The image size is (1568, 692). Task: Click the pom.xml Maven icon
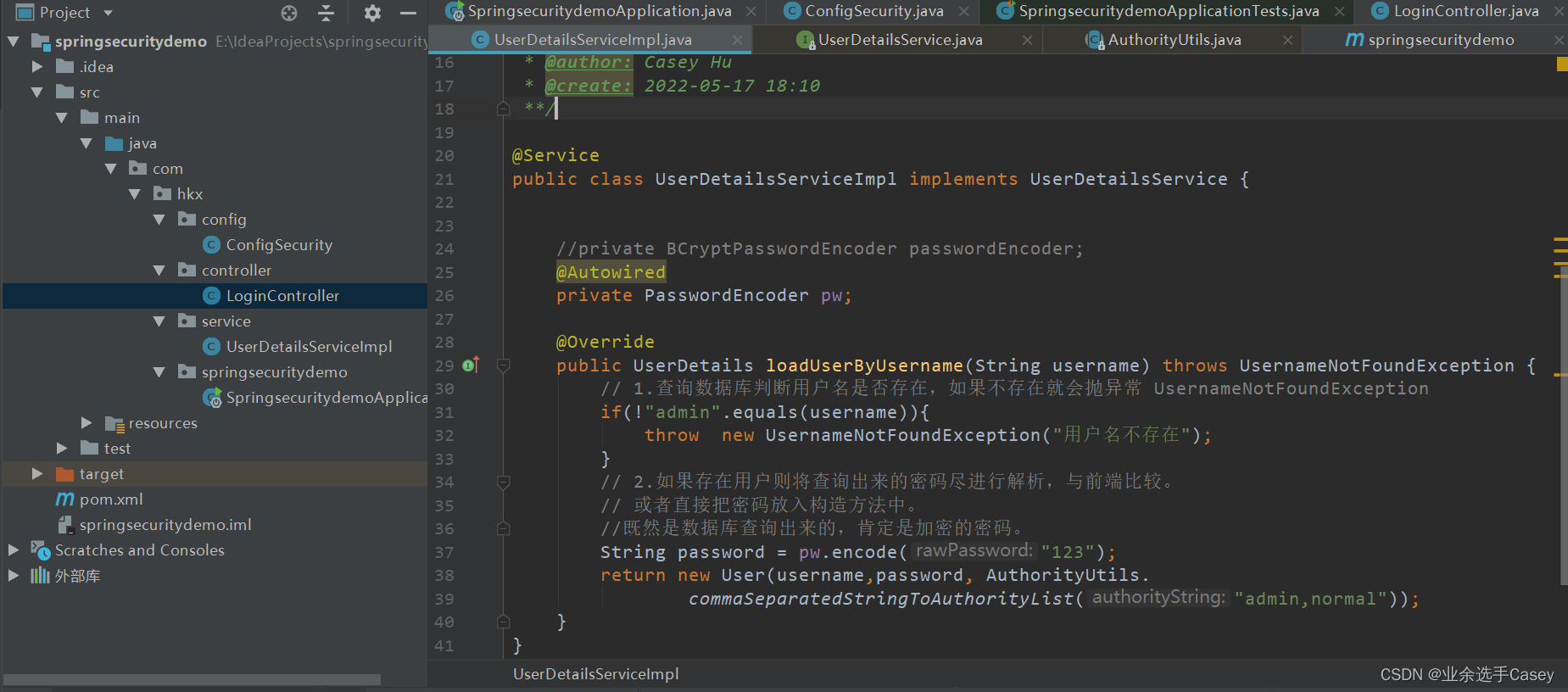[x=65, y=499]
